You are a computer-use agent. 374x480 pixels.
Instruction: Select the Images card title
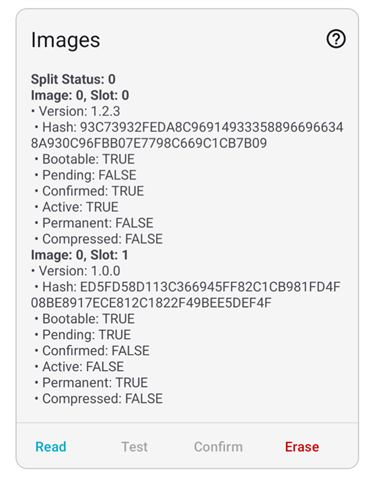65,40
